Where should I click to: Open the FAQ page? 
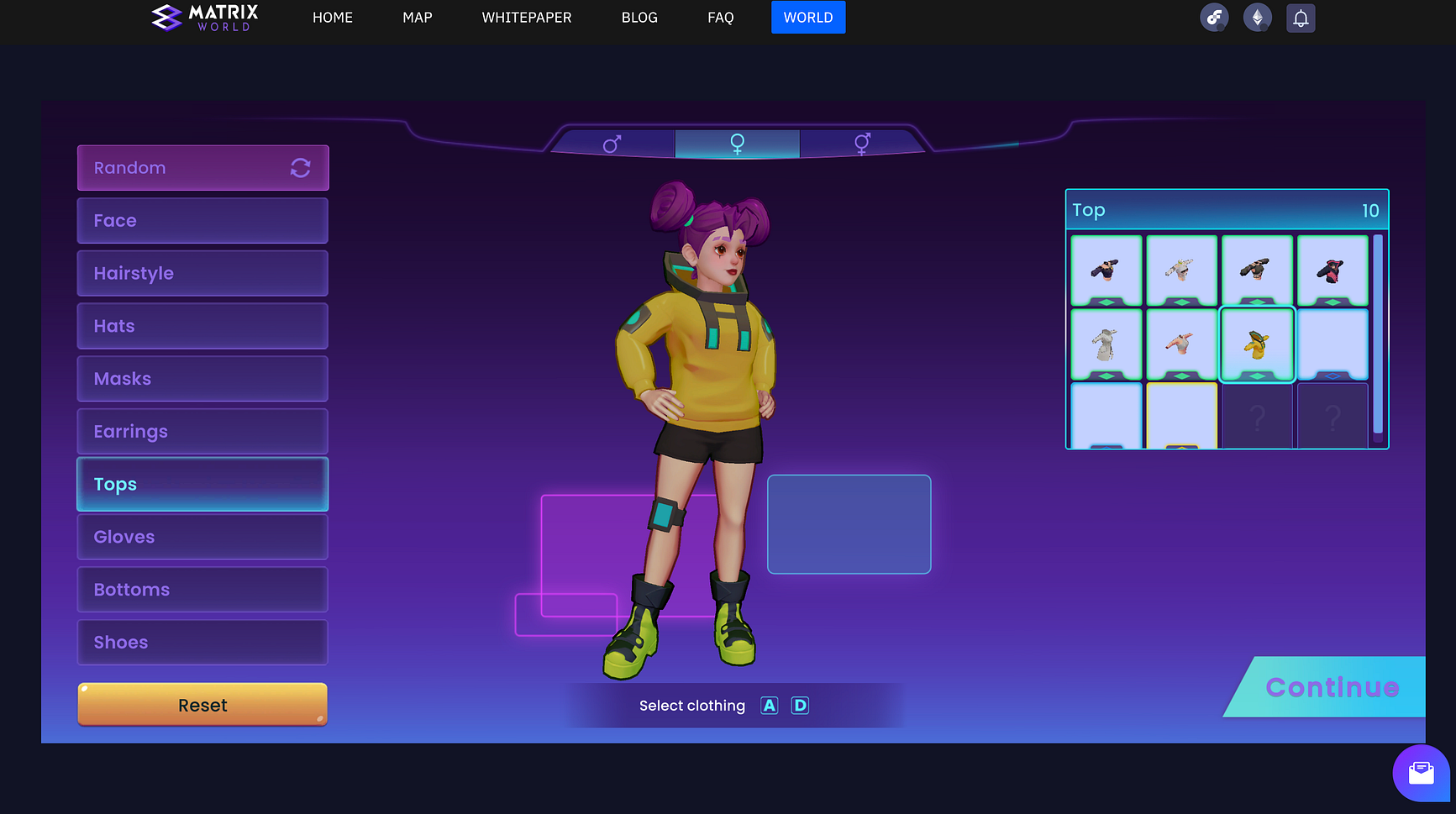(x=720, y=18)
